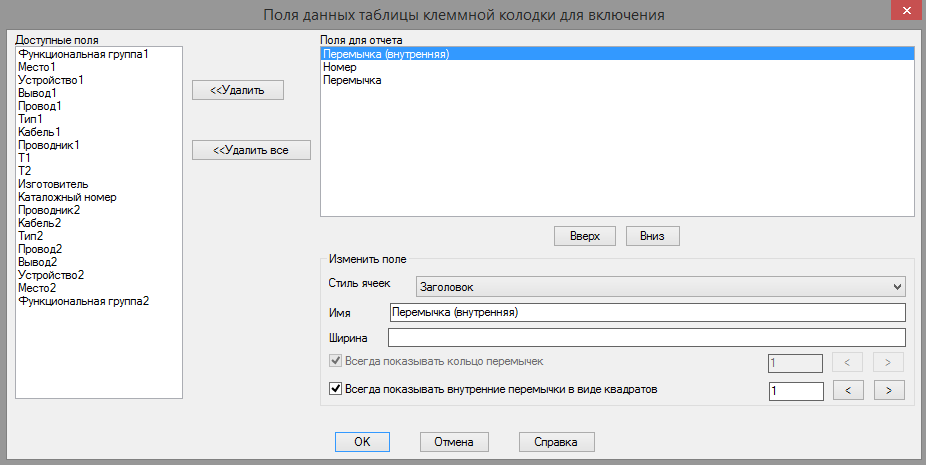926x465 pixels.
Task: Select T2 in available fields
Action: 99,171
